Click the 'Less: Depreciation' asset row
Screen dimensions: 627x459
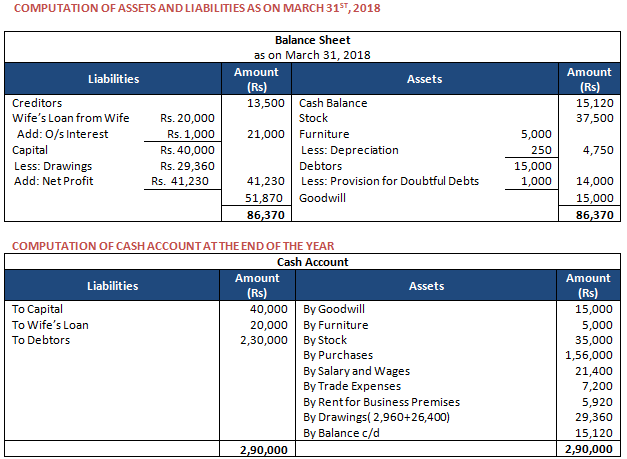point(350,150)
